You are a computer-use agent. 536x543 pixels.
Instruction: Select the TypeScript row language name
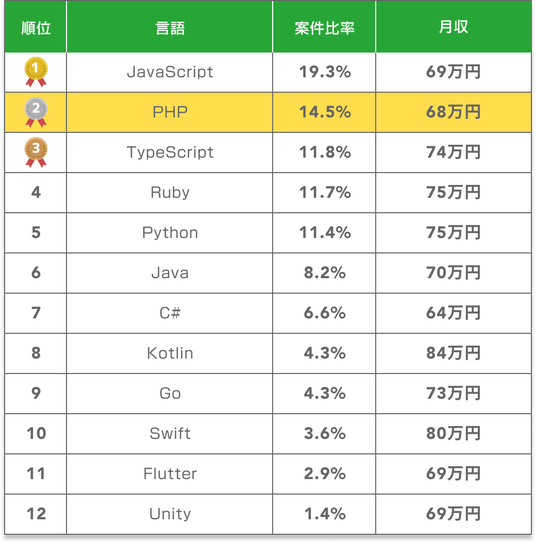point(170,152)
